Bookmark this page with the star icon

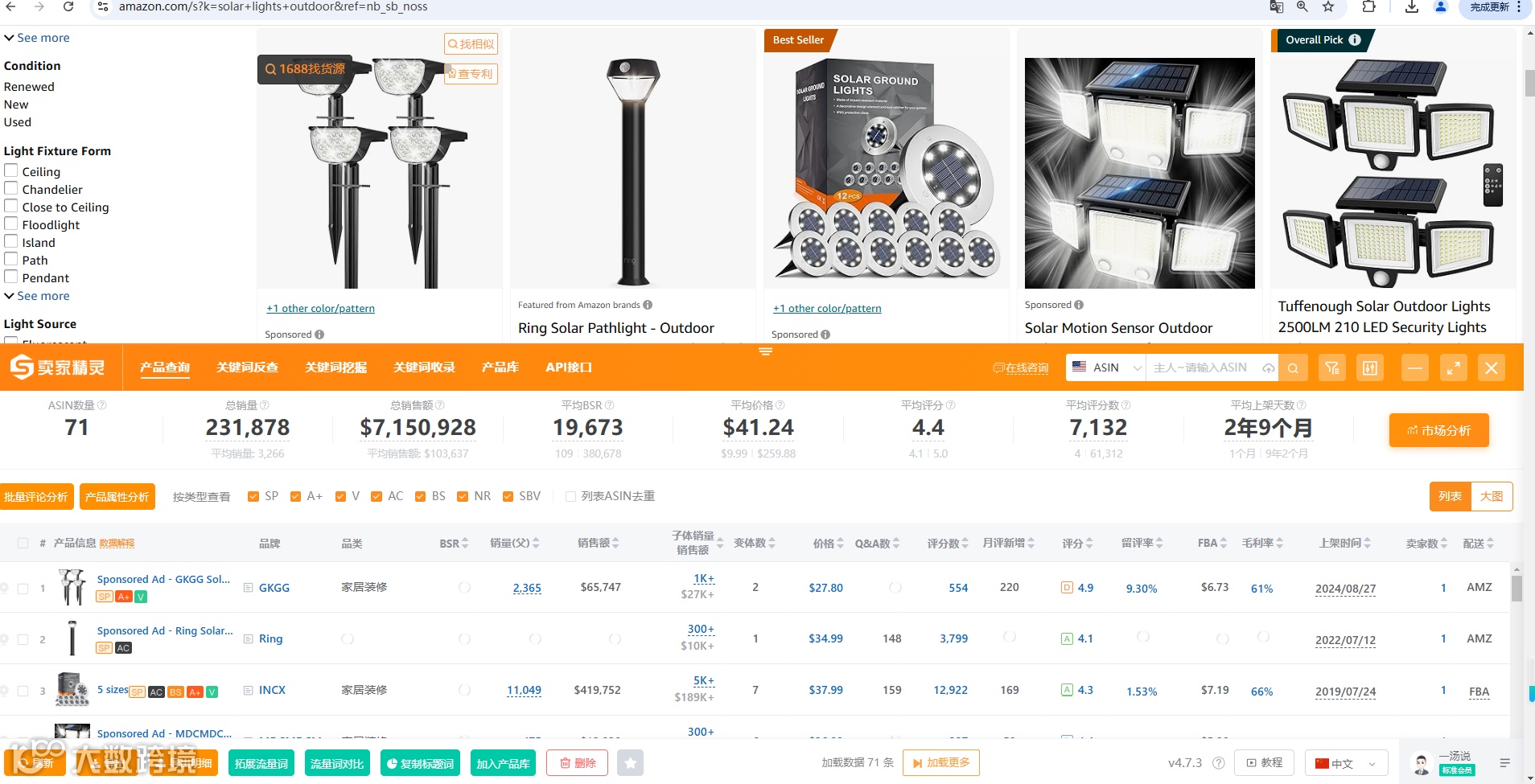(1328, 7)
